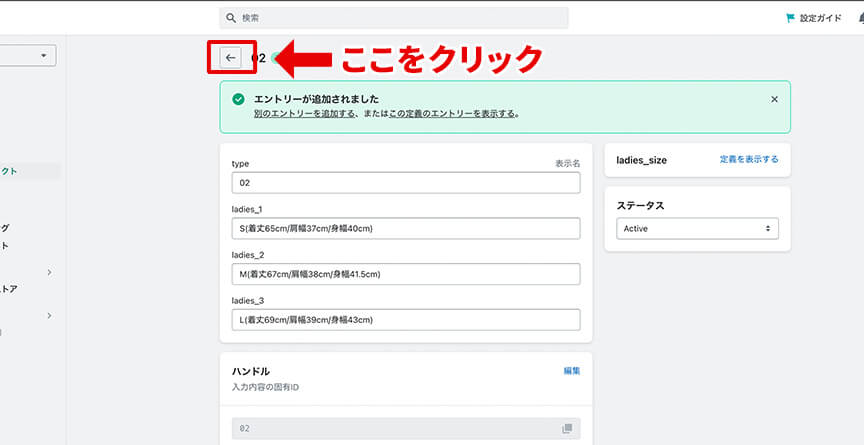Click the search field at top
This screenshot has height=445, width=864.
pos(394,18)
